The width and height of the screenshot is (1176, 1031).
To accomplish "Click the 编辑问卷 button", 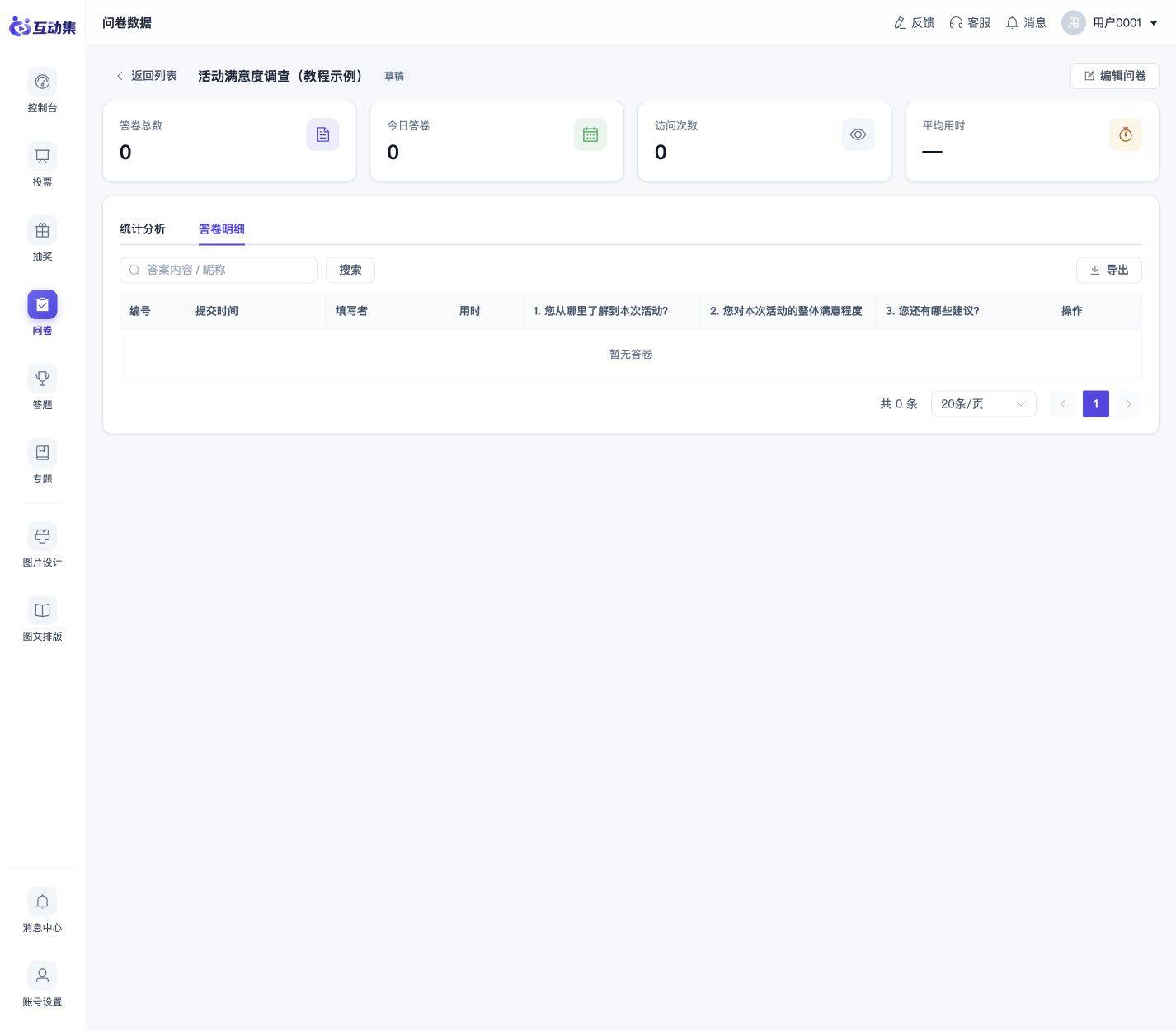I will pyautogui.click(x=1114, y=76).
